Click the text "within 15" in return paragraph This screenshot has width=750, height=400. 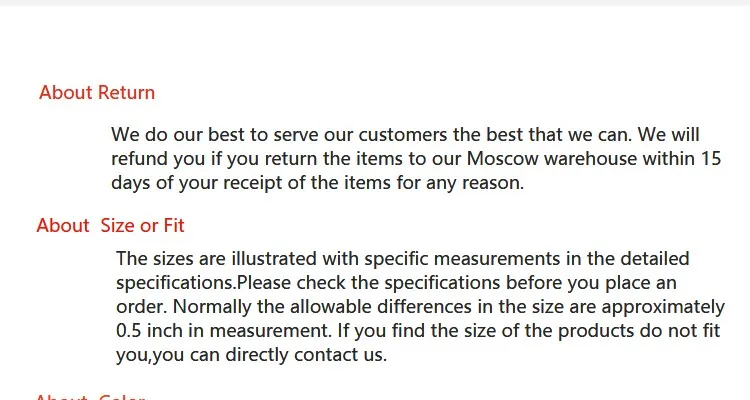[x=682, y=158]
